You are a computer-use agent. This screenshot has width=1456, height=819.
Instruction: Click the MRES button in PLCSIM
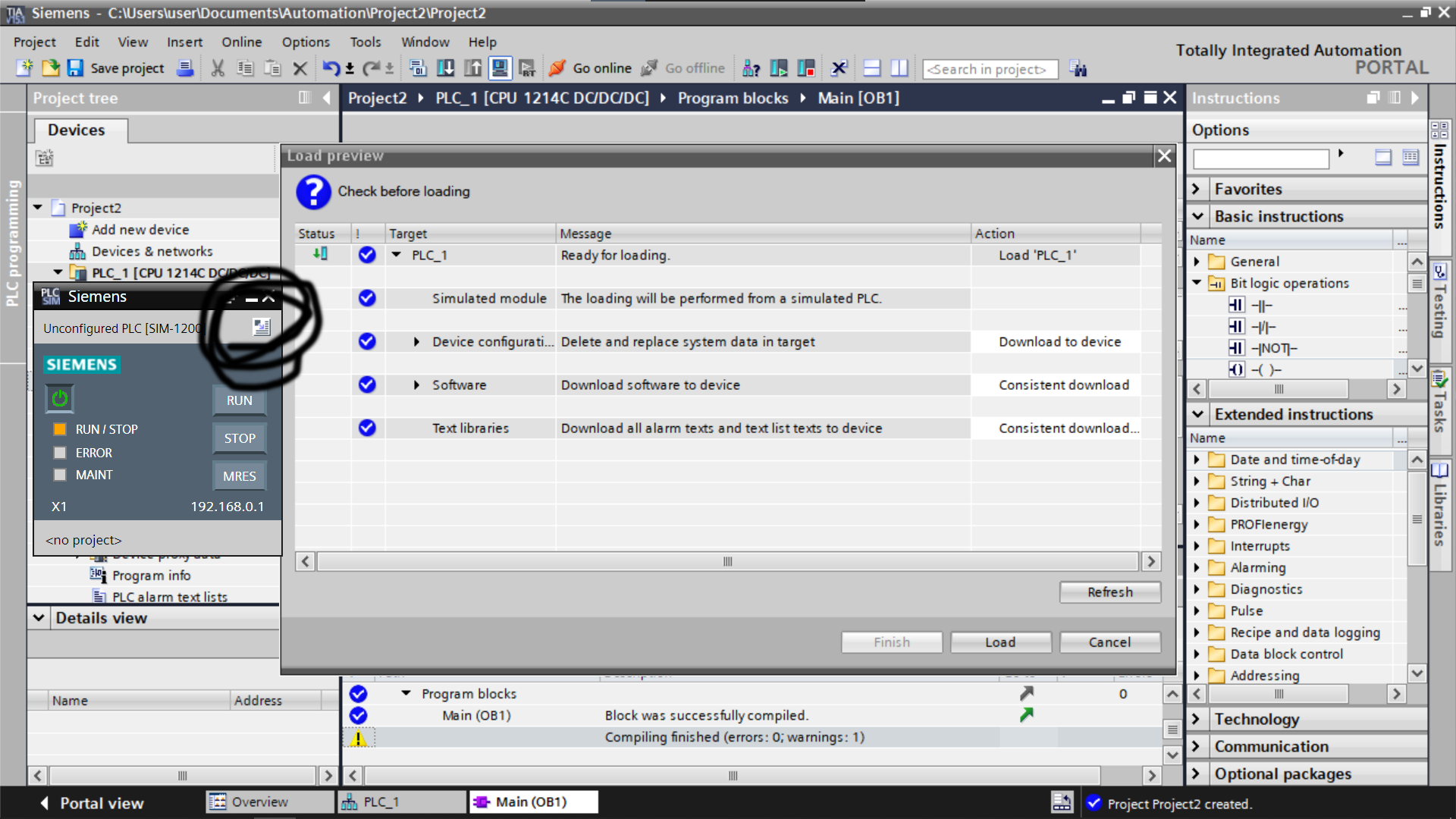240,476
